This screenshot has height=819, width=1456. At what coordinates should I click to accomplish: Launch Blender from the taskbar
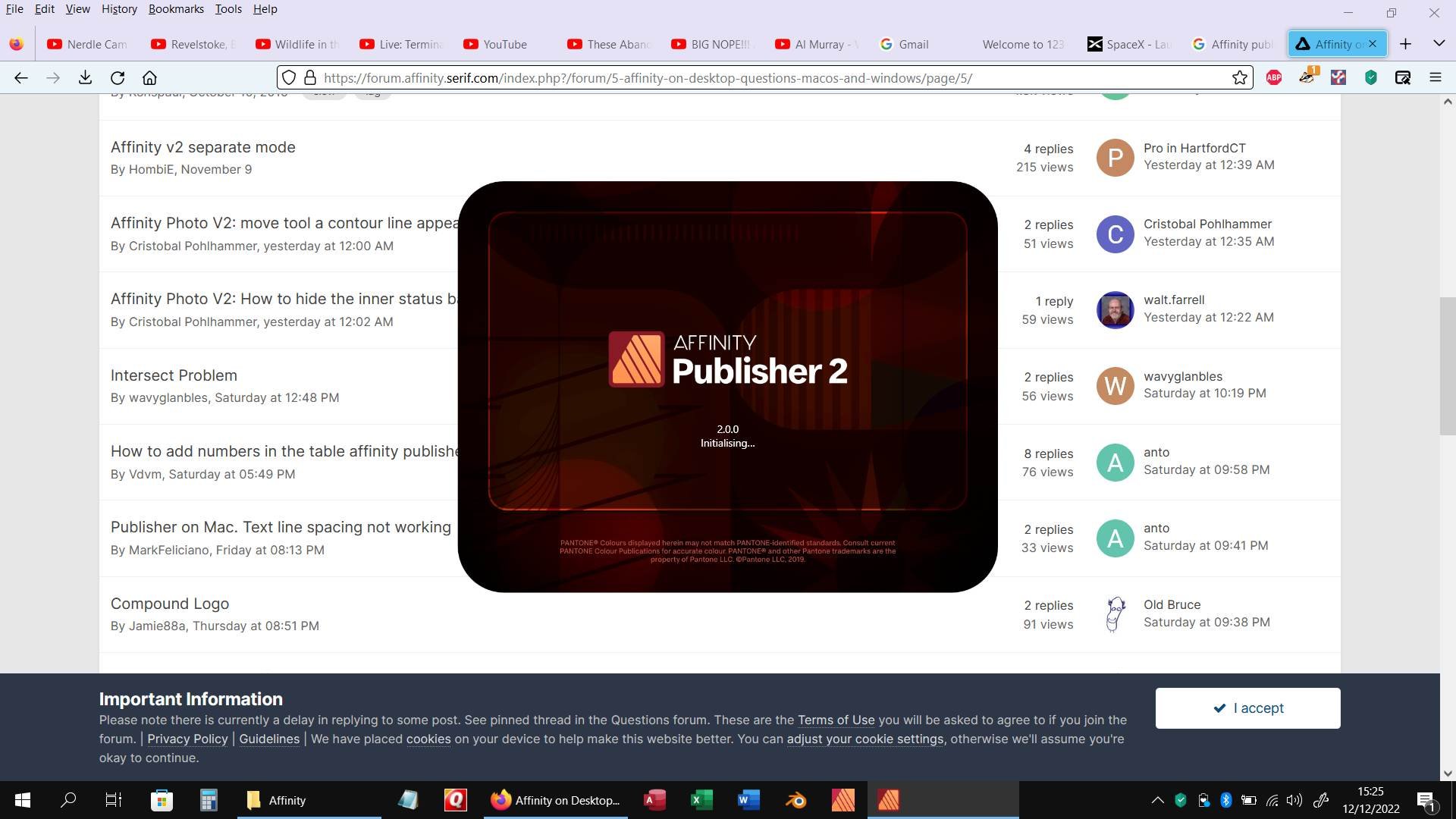(x=795, y=800)
